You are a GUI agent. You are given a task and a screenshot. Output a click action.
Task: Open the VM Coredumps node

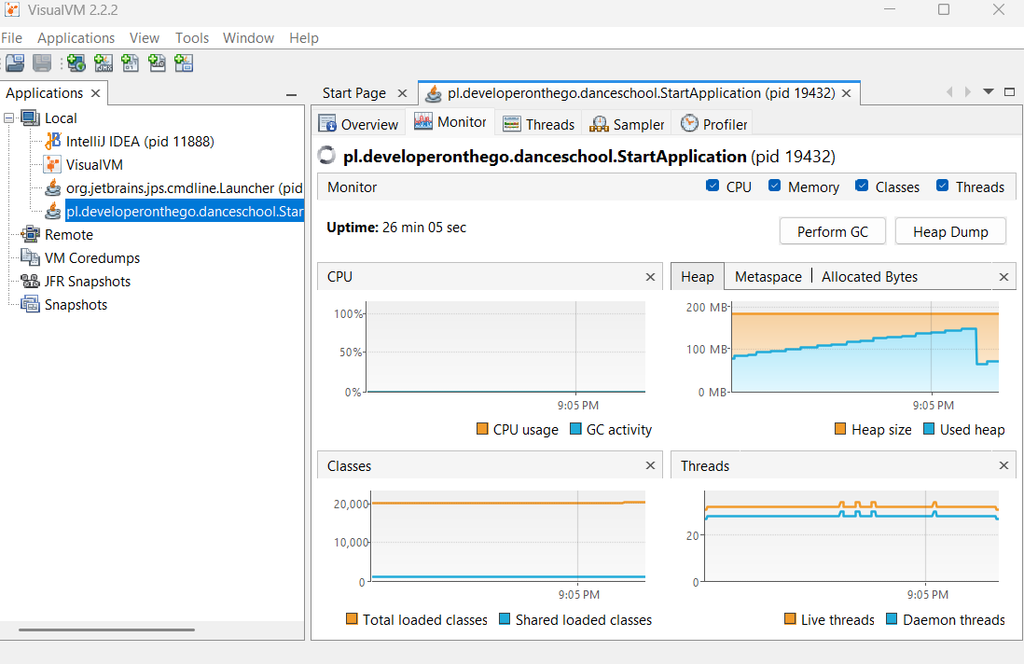tap(91, 258)
